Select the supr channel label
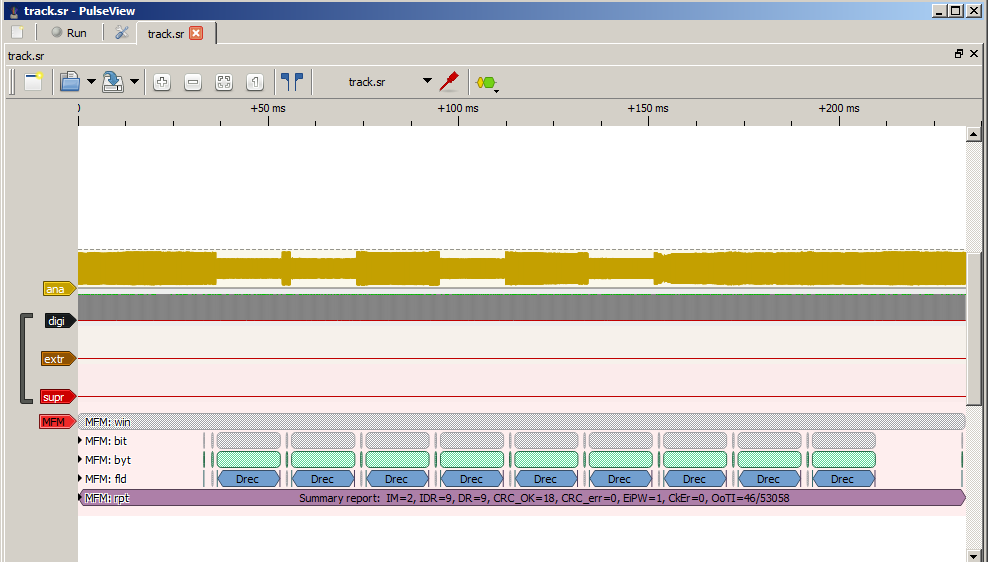The height and width of the screenshot is (562, 988). coord(58,397)
